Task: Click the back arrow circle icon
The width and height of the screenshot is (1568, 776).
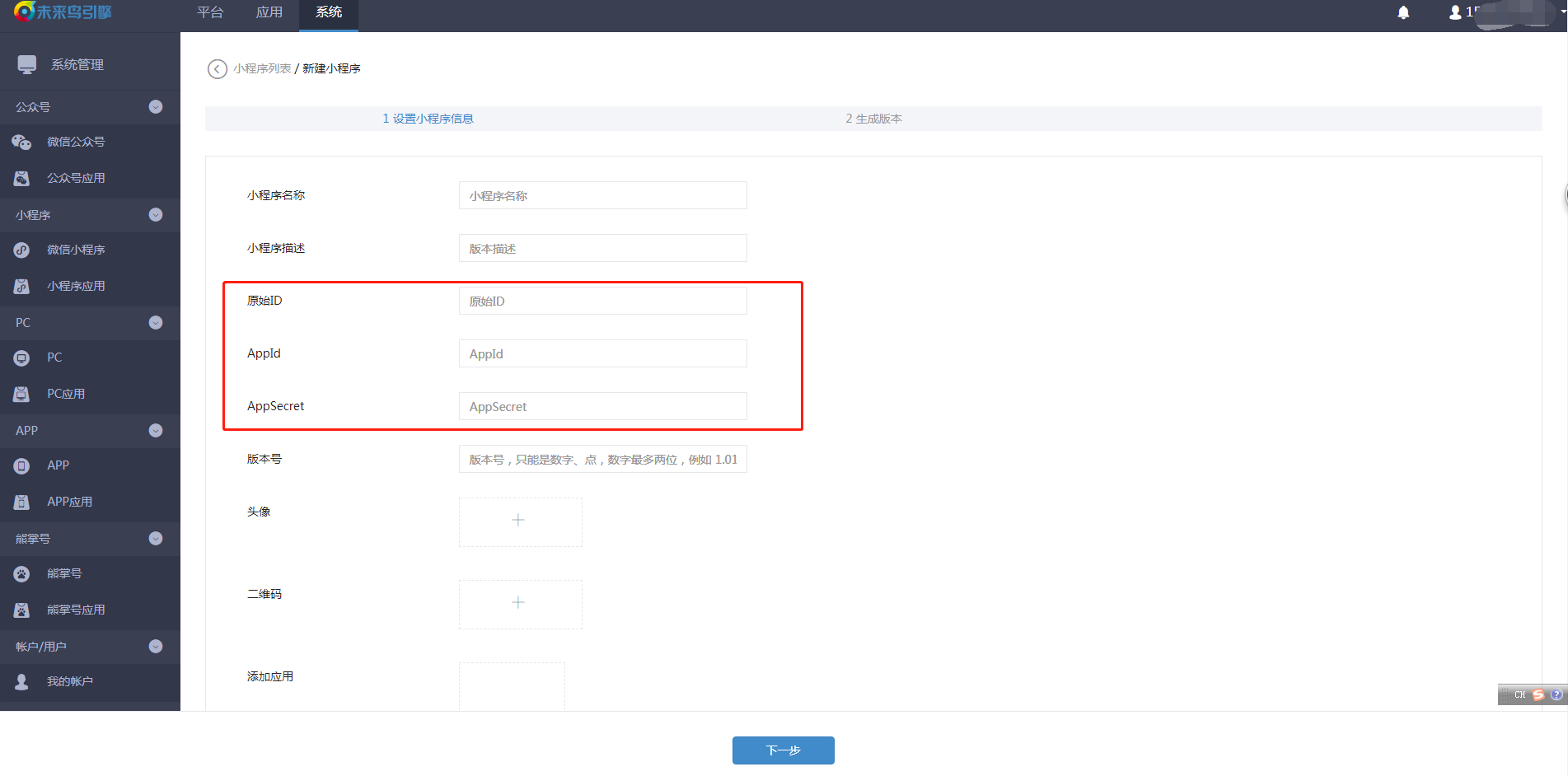Action: [217, 69]
